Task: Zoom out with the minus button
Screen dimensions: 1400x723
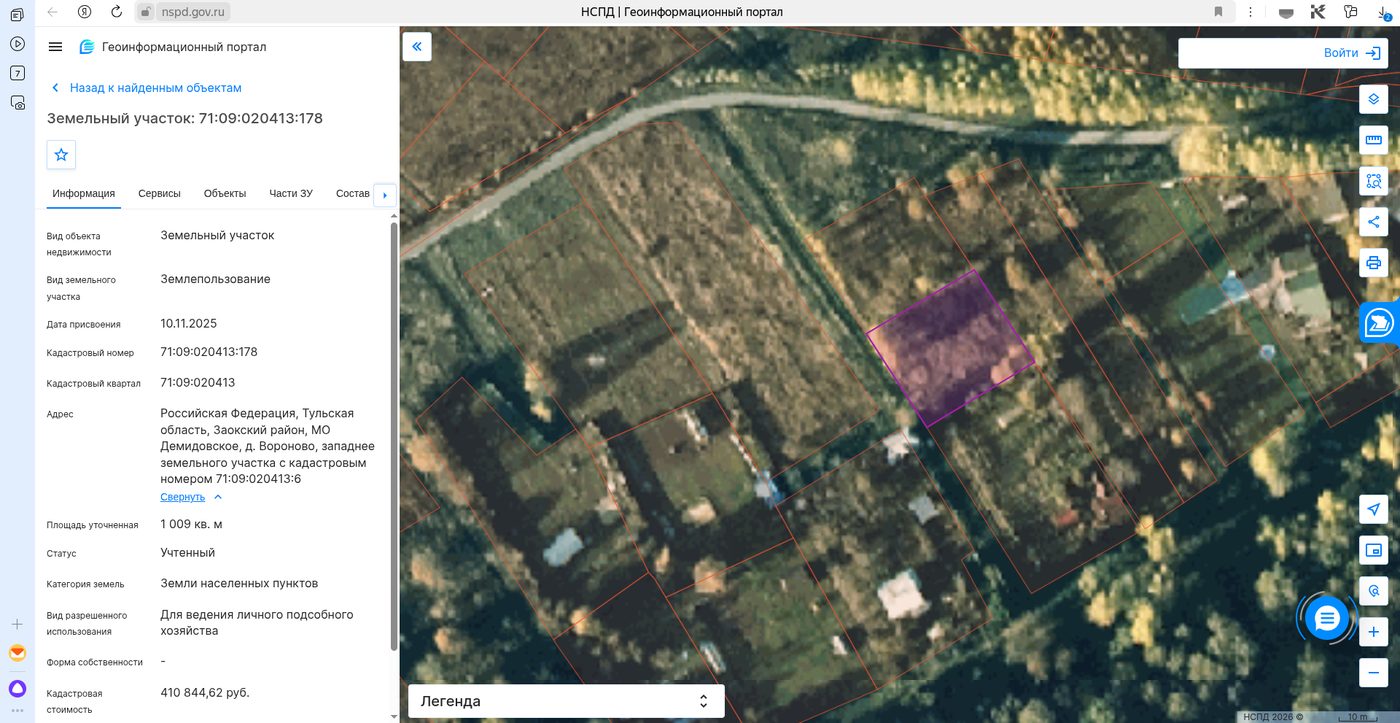Action: 1374,672
